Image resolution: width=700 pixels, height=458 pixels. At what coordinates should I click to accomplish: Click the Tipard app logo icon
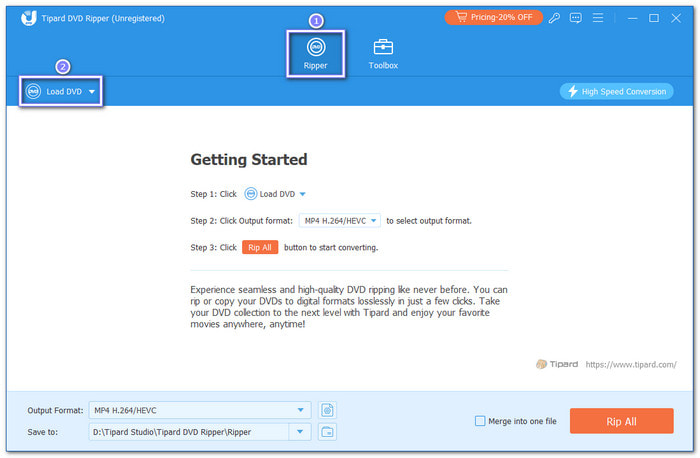click(x=29, y=18)
